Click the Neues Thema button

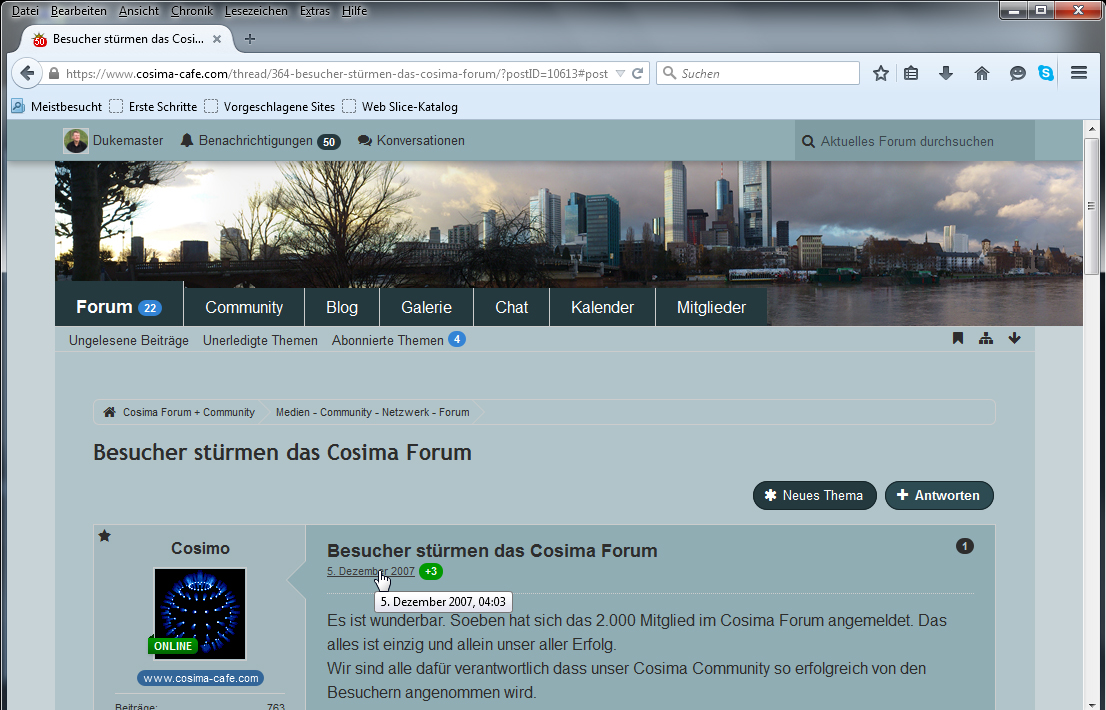click(x=814, y=495)
